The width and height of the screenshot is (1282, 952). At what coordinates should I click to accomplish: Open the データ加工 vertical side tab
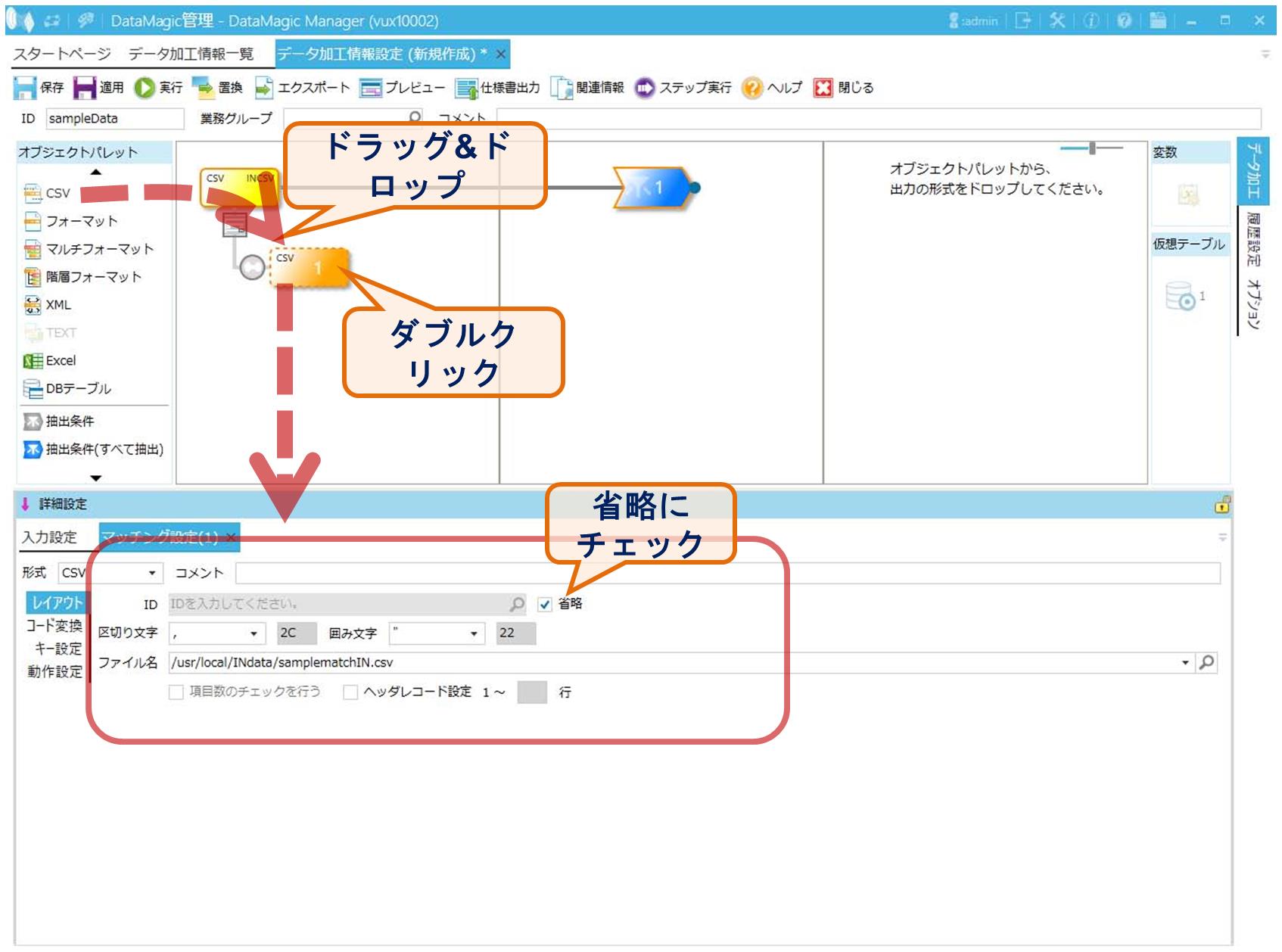pyautogui.click(x=1253, y=171)
